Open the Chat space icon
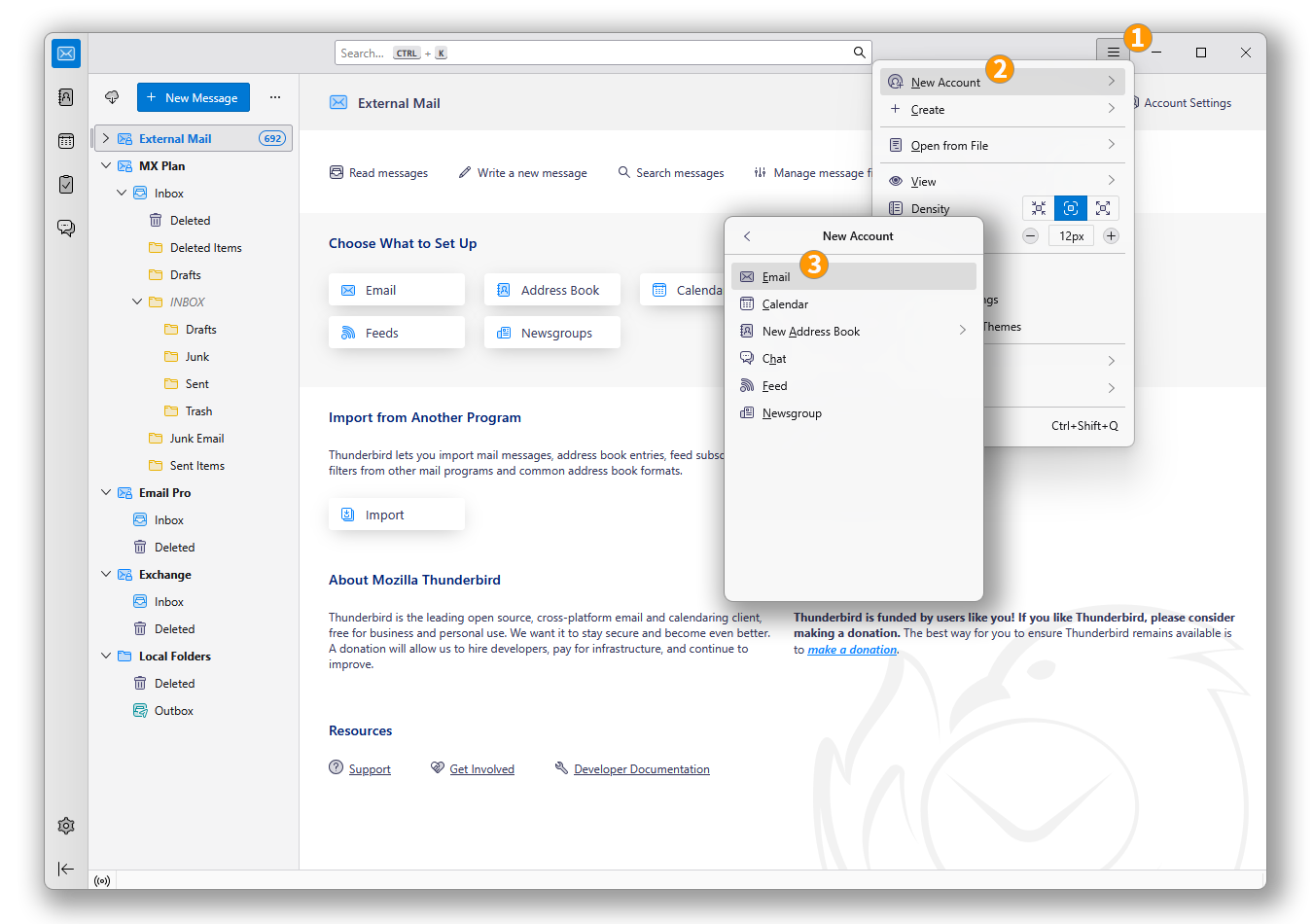 66,228
